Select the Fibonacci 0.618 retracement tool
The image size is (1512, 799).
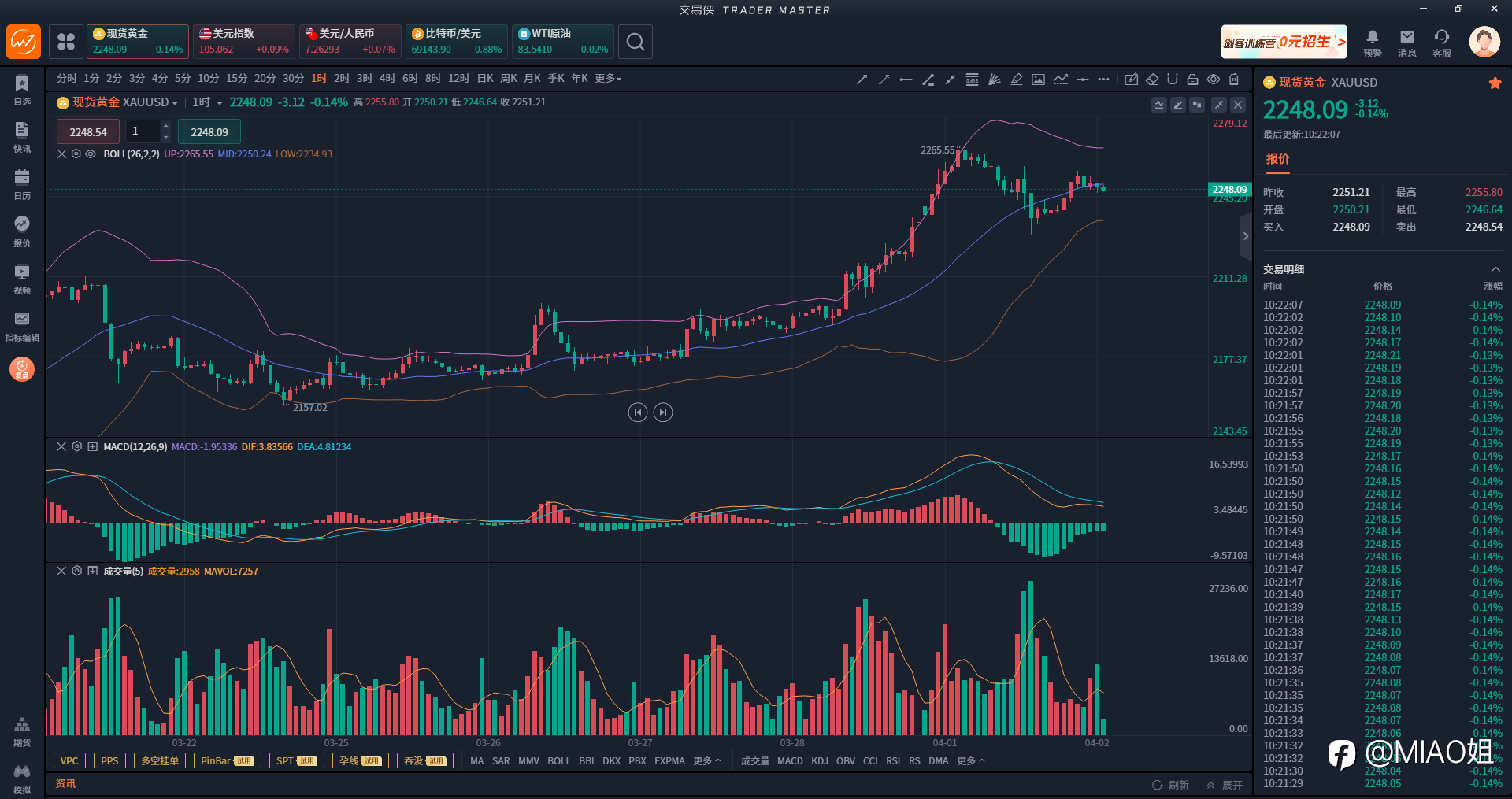coord(972,79)
